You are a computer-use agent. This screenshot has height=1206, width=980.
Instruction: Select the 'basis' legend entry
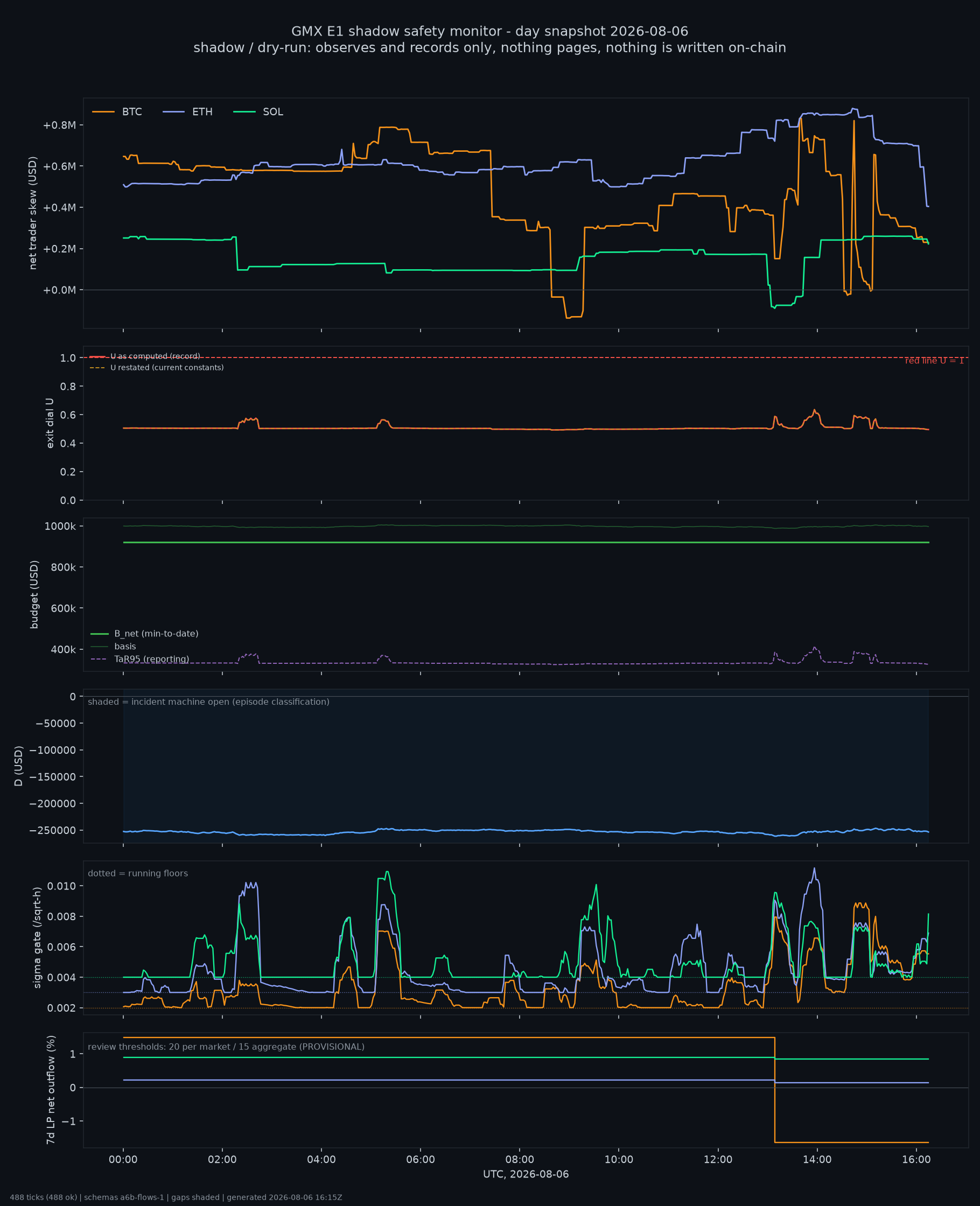coord(114,646)
